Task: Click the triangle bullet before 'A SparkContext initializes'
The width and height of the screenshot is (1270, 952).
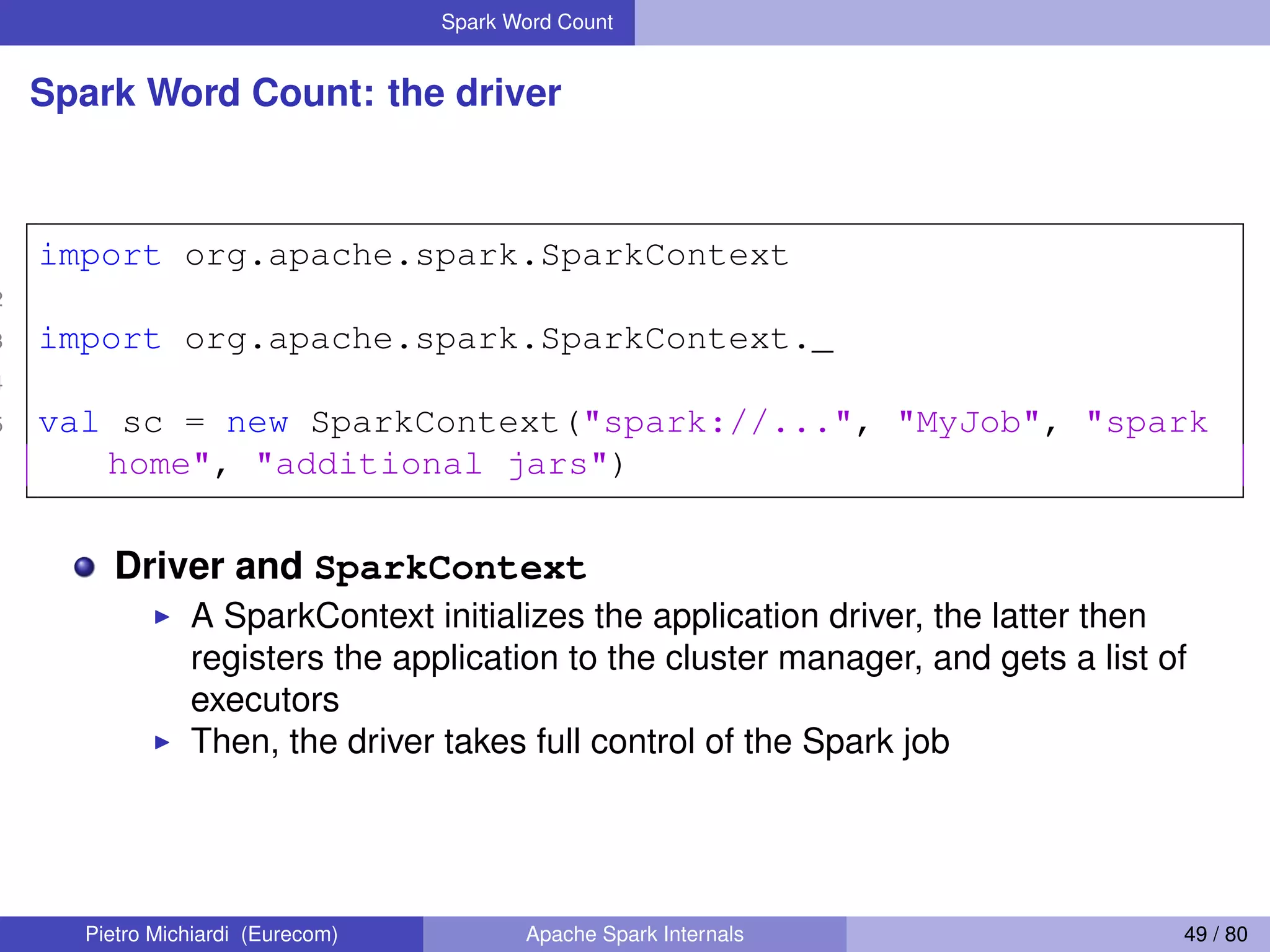Action: [x=162, y=617]
